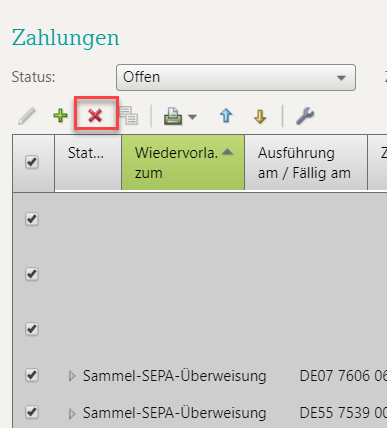Screen dimensions: 387x428
Task: Uncheck the second row checkbox below the header
Action: 32,274
